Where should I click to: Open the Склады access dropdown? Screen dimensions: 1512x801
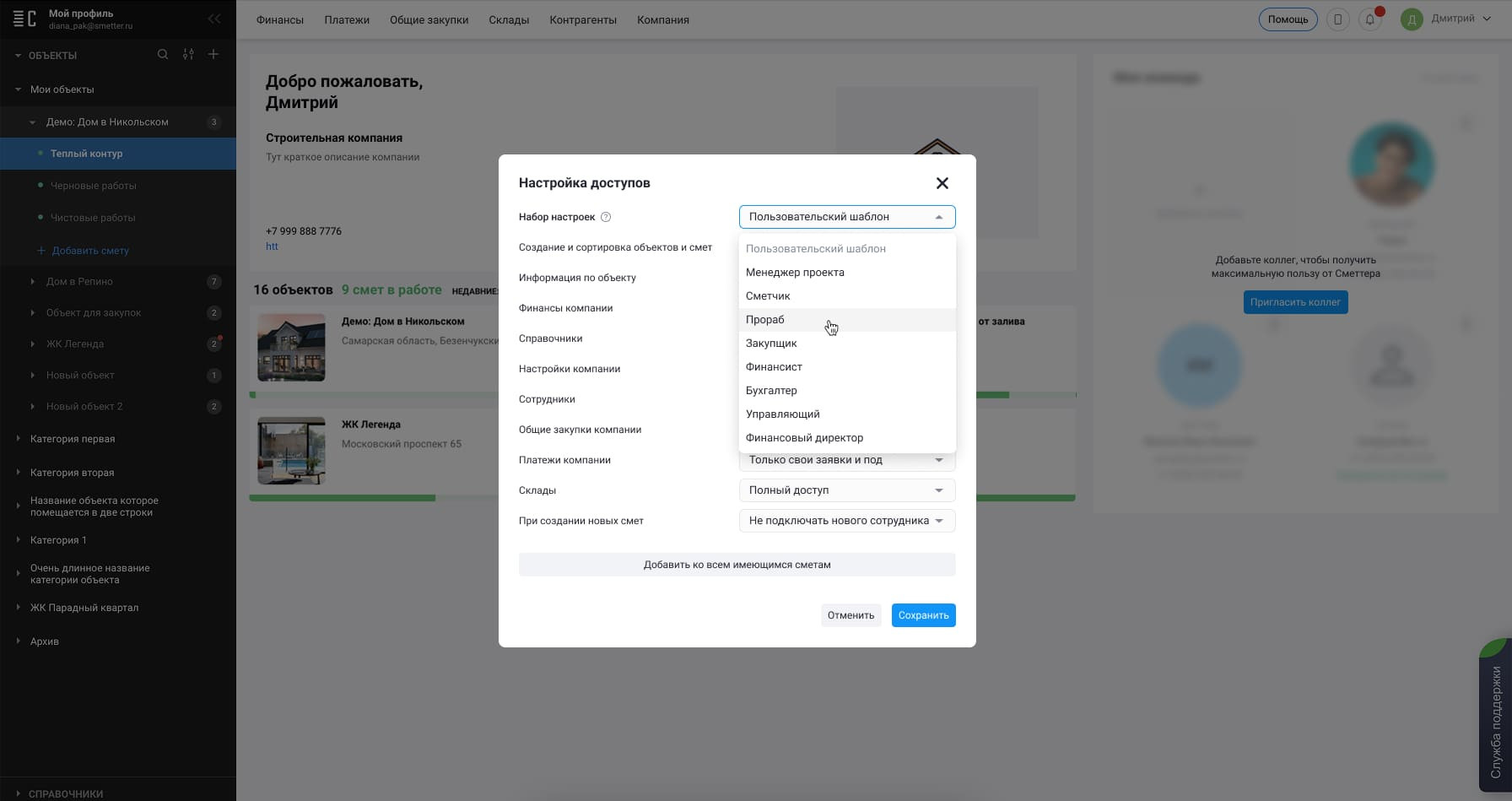tap(846, 490)
